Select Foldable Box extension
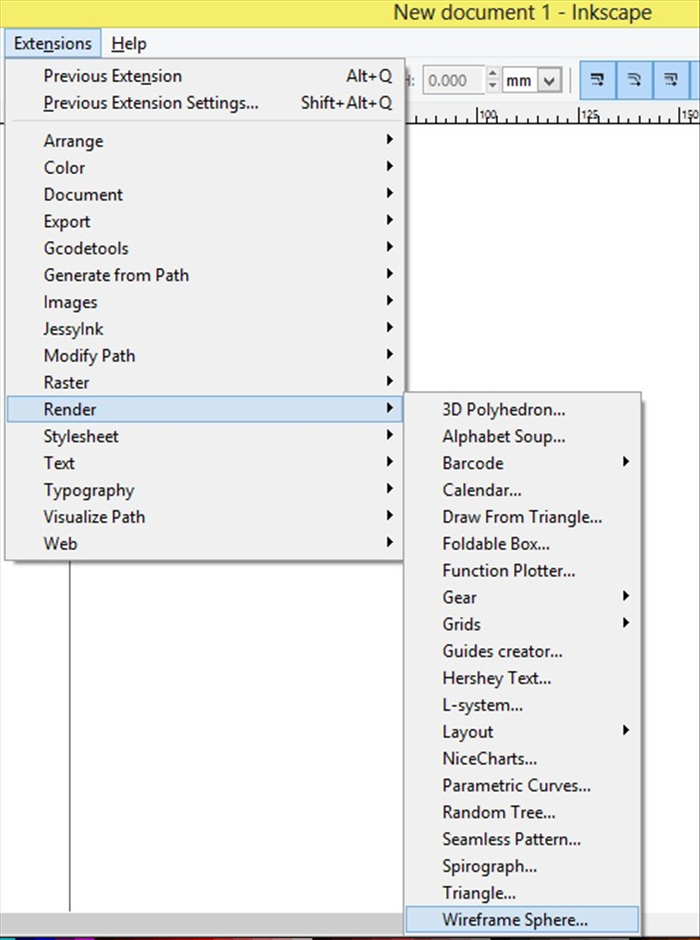Screen dimensions: 700x940 (x=522, y=544)
